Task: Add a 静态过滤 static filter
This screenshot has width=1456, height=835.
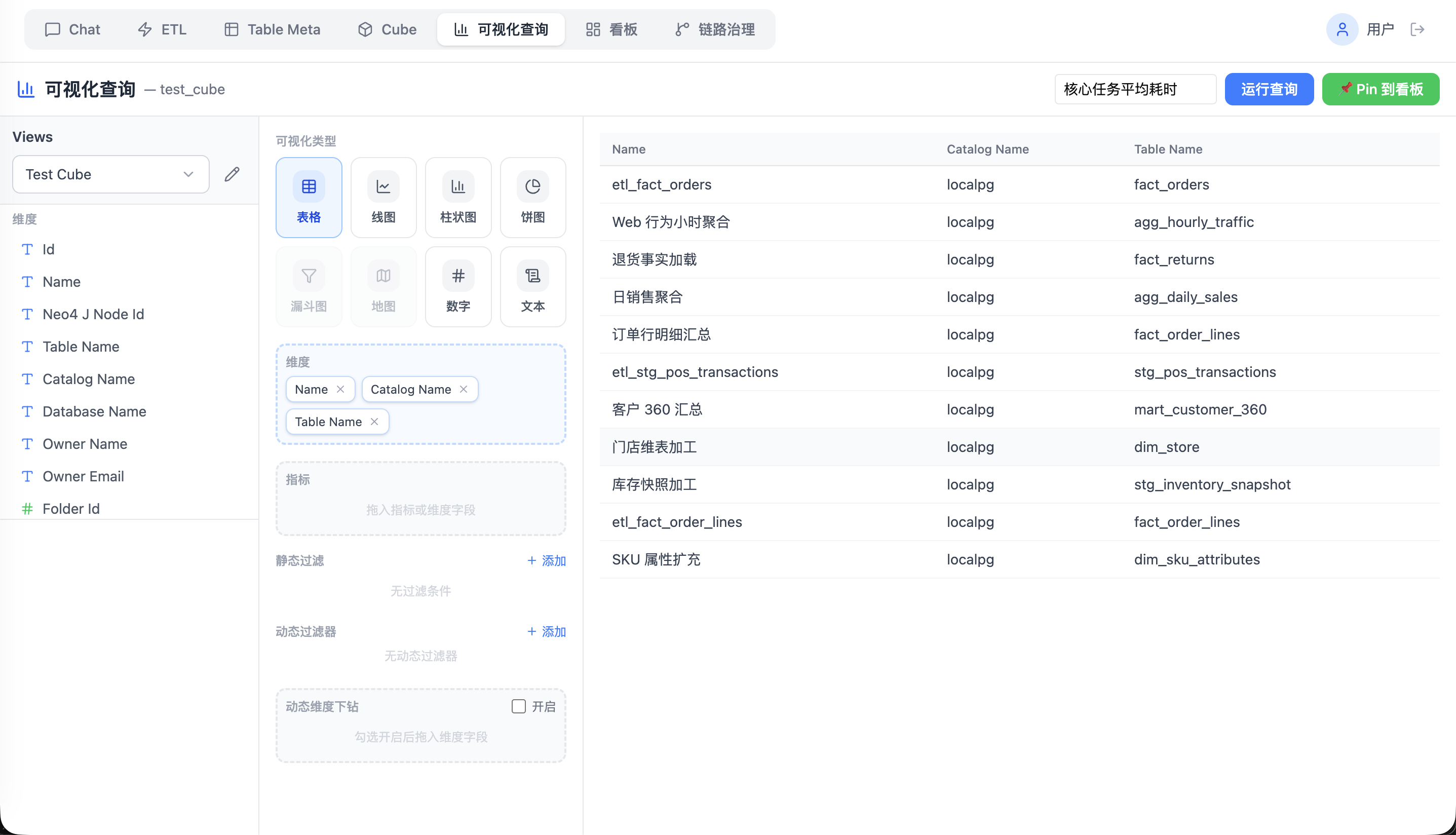Action: pyautogui.click(x=546, y=560)
